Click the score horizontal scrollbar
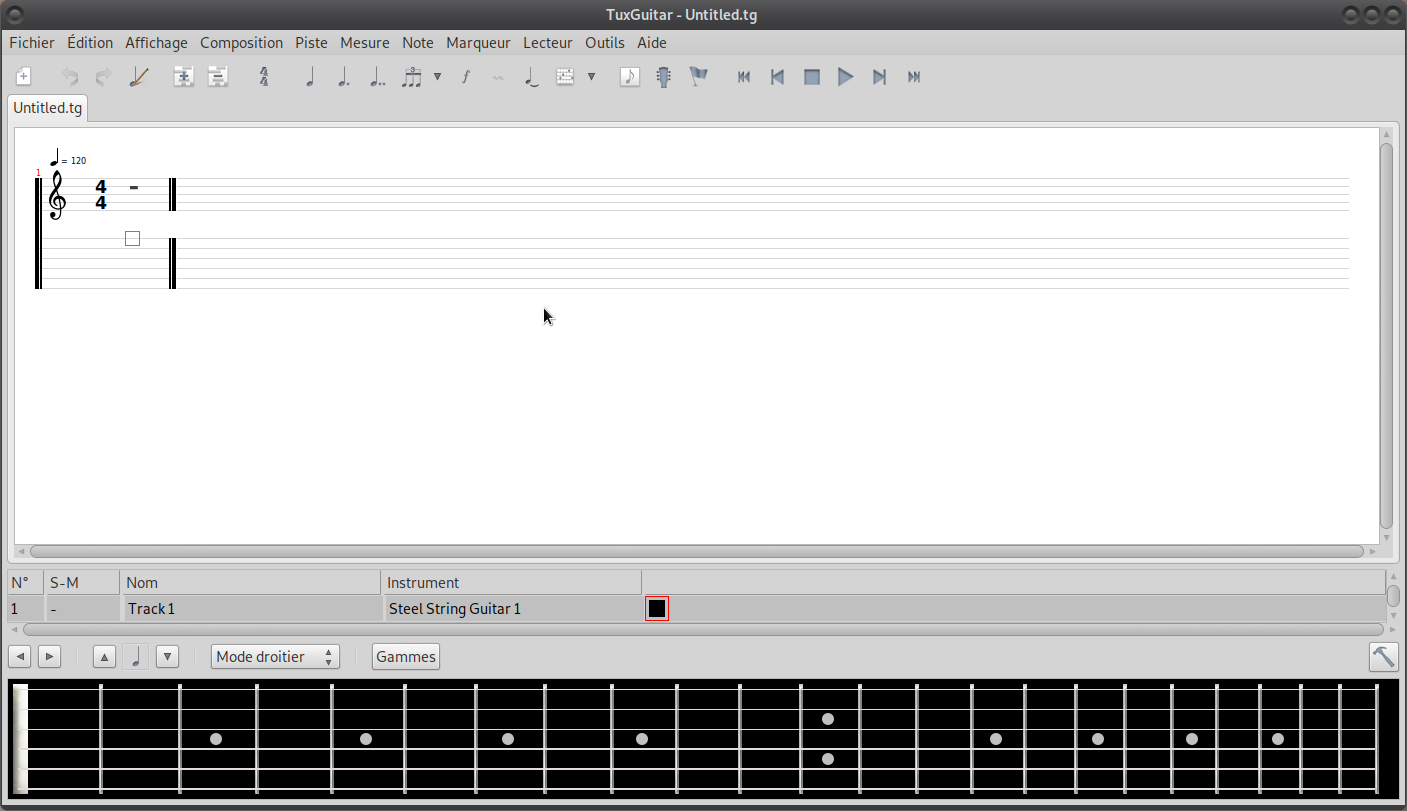 point(696,551)
